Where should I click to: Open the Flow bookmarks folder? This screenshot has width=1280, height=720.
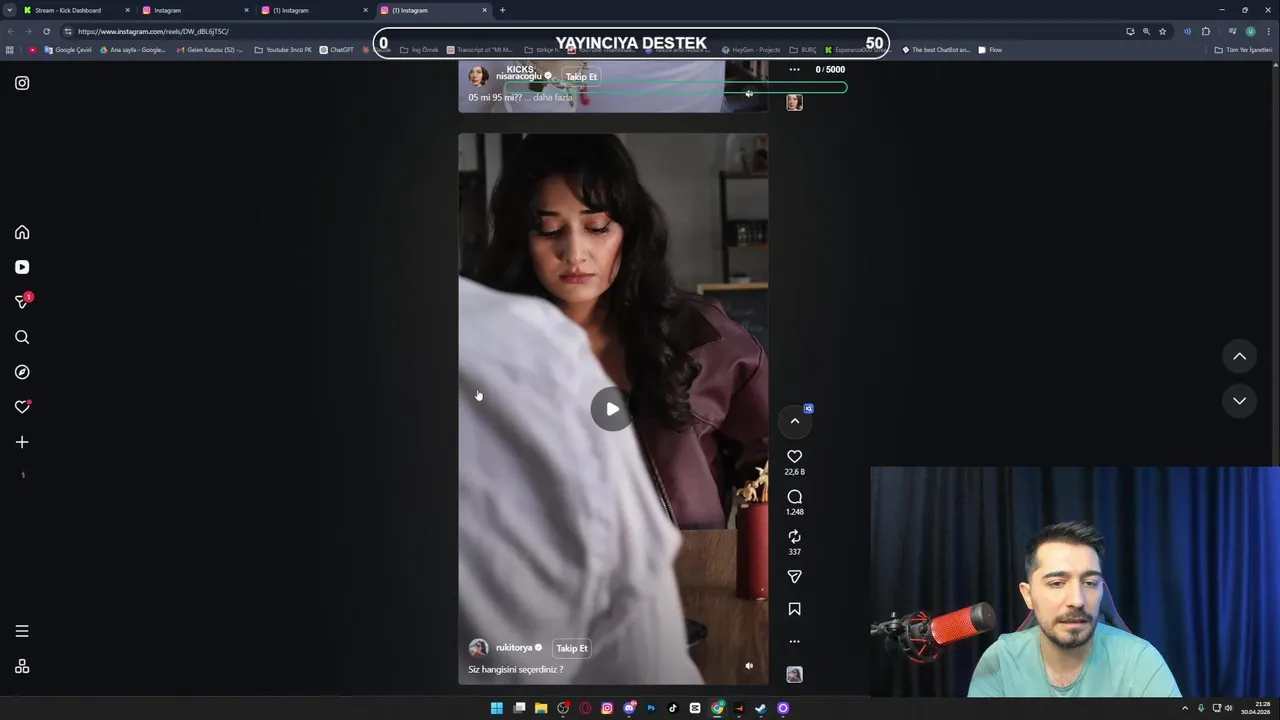pyautogui.click(x=990, y=50)
